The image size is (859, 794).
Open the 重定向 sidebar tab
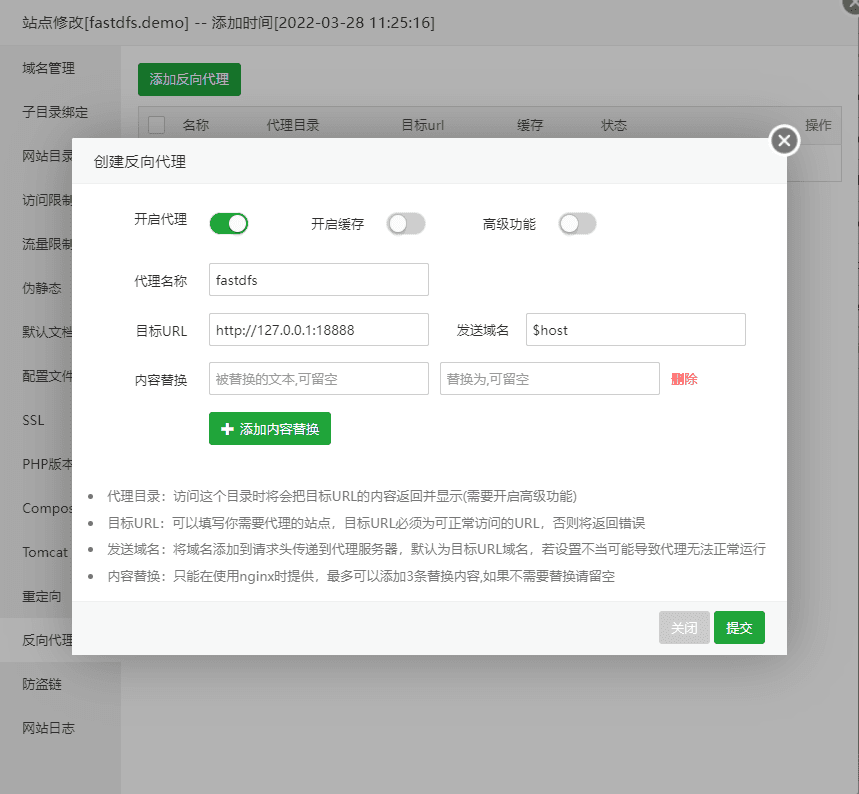(36, 596)
